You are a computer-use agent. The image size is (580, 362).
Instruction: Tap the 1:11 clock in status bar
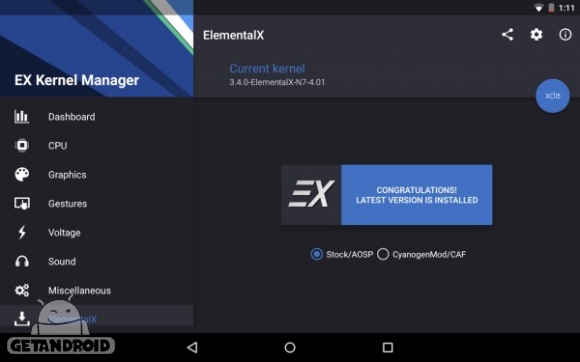[x=566, y=8]
